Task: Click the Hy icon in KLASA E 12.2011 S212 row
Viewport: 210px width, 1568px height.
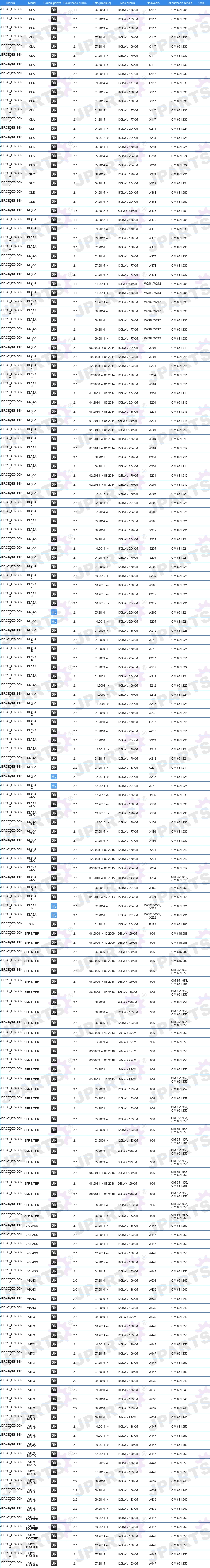Action: pyautogui.click(x=53, y=777)
